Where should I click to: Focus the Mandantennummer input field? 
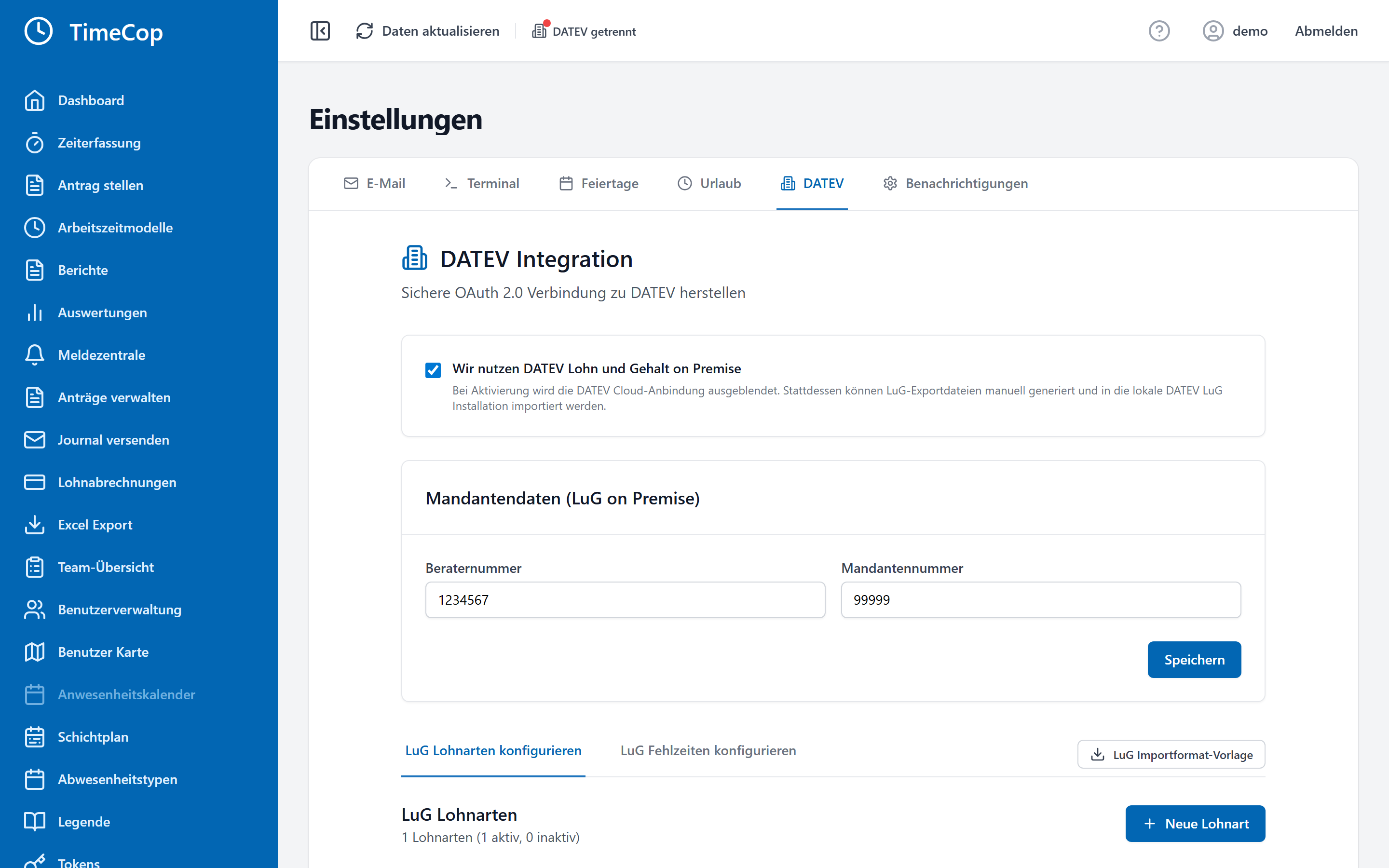click(x=1041, y=600)
